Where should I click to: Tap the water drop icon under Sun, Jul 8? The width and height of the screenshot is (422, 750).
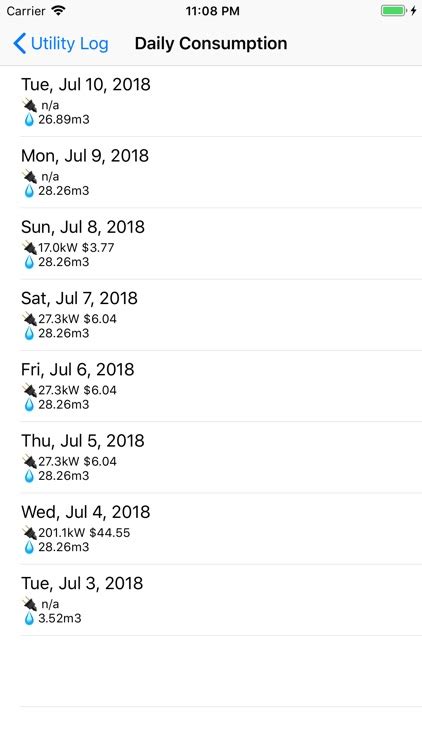tap(29, 262)
